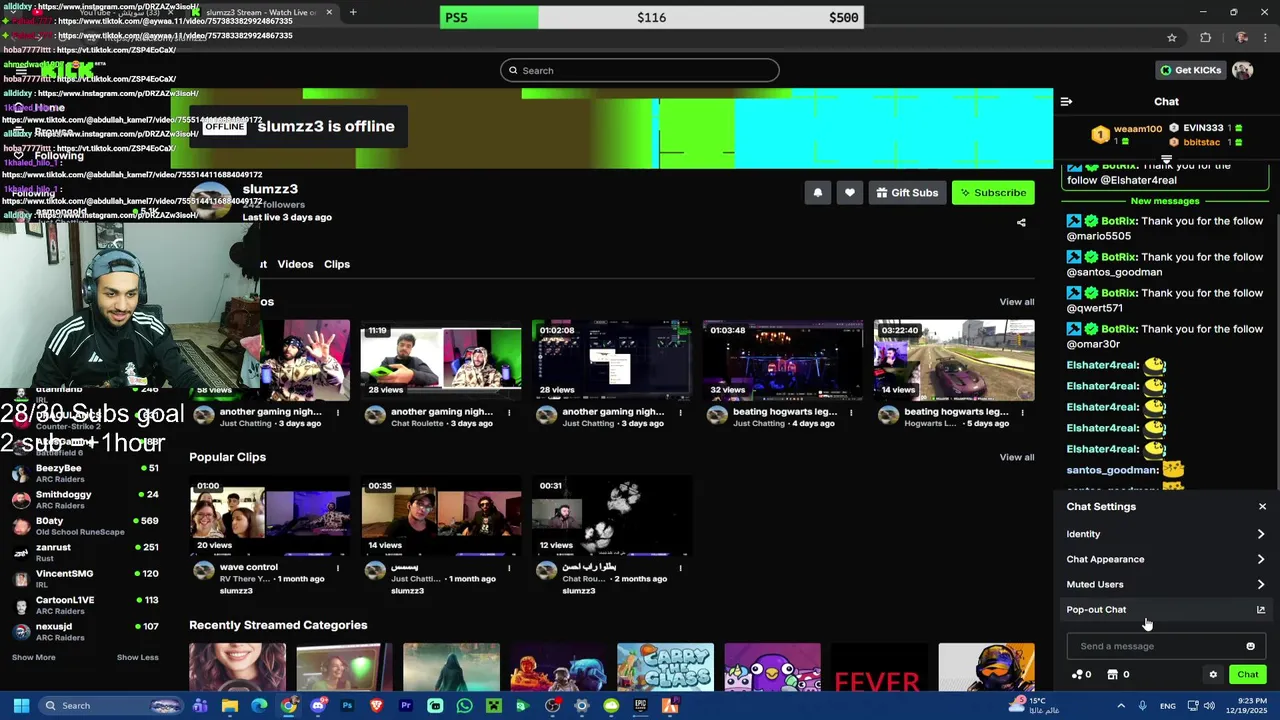The width and height of the screenshot is (1280, 720).
Task: Open options for 1:03:48 Hogwarts video
Action: point(851,412)
